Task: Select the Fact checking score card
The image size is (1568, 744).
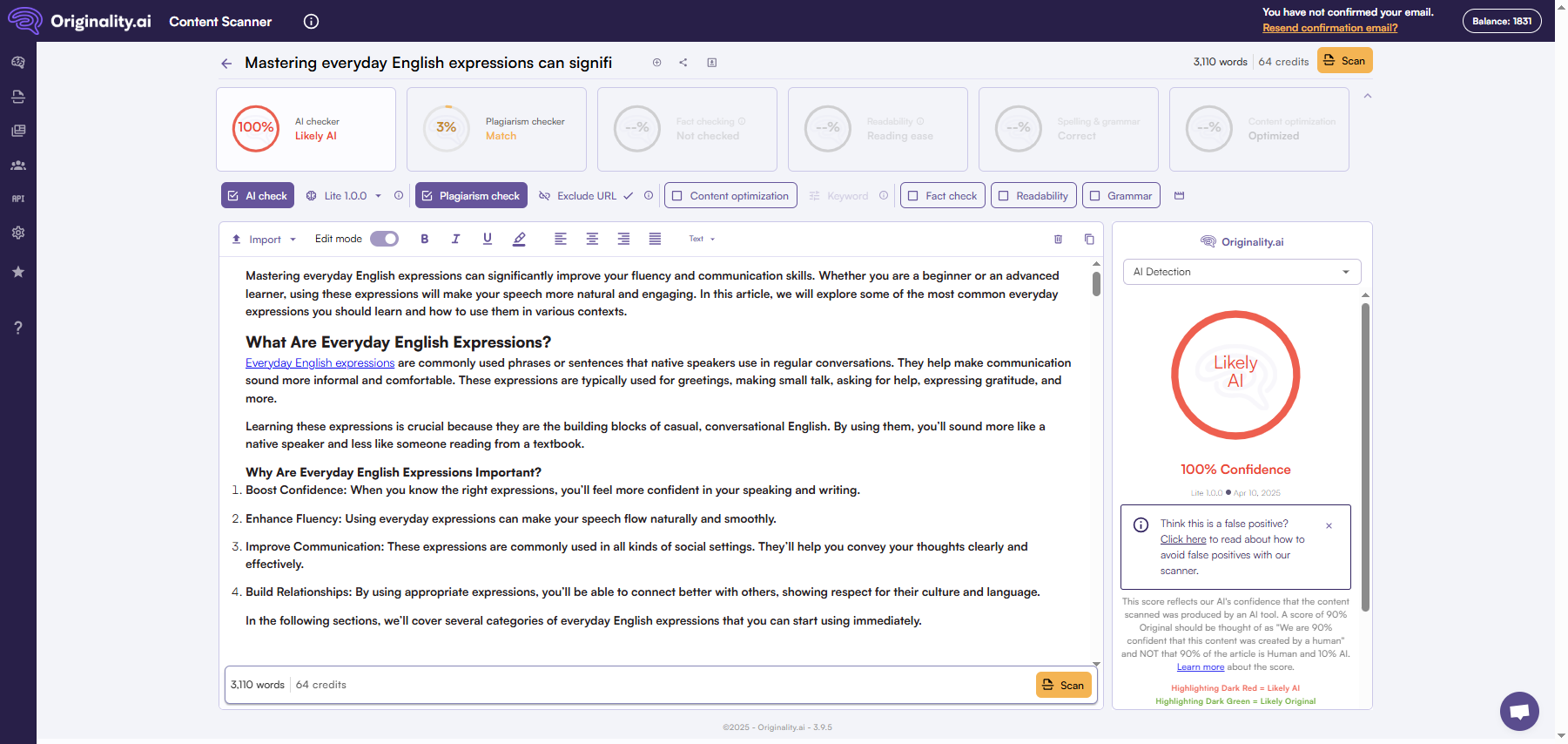Action: (x=687, y=129)
